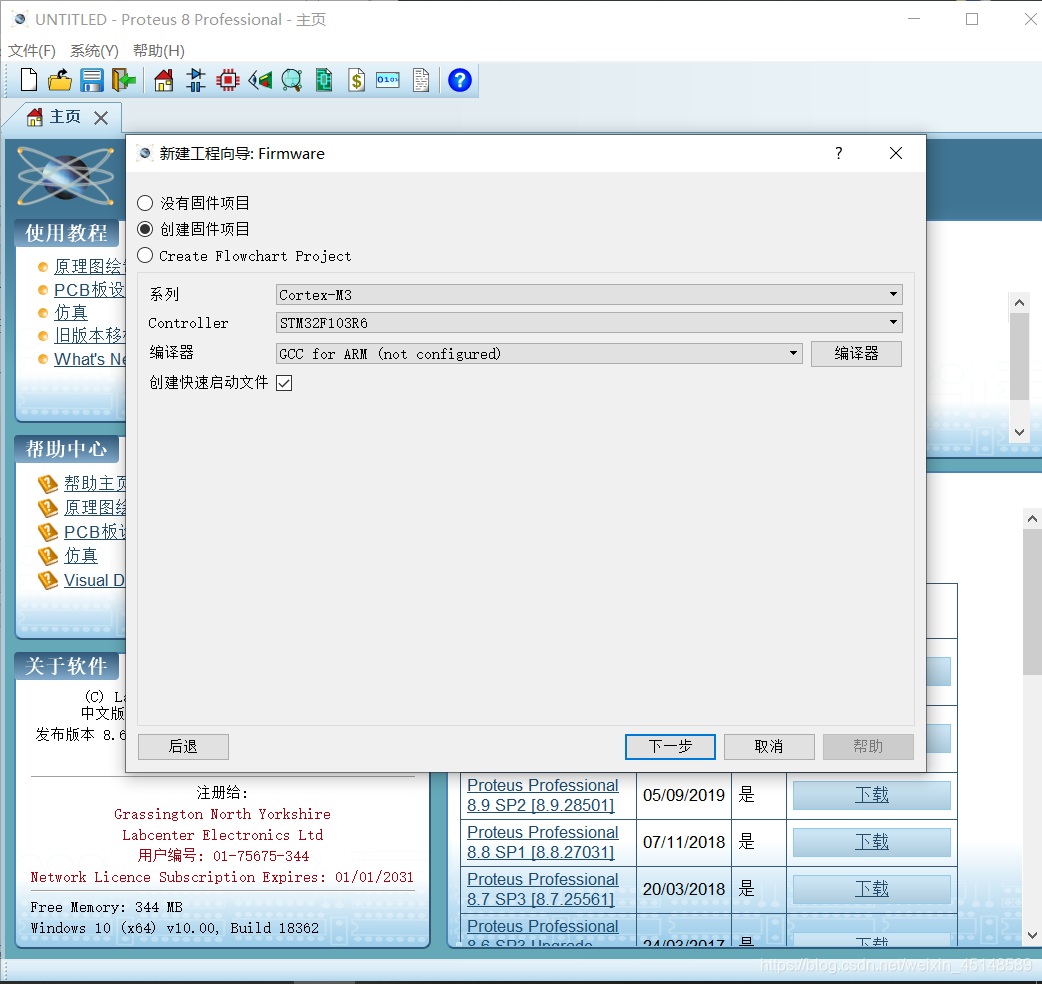
Task: Open the Controller STM32F103R6 dropdown
Action: 589,323
